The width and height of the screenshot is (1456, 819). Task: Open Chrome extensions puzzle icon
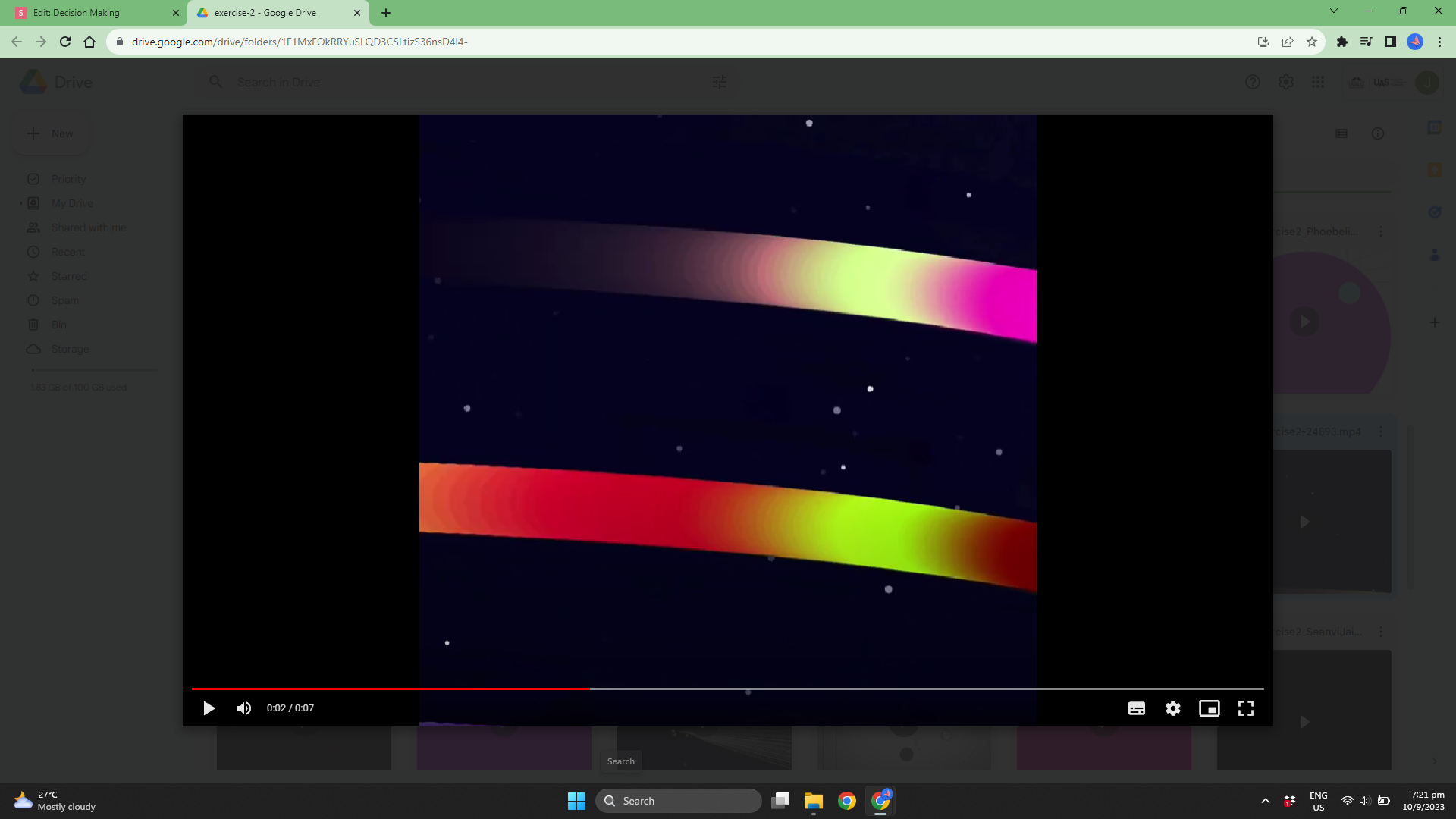(1342, 42)
